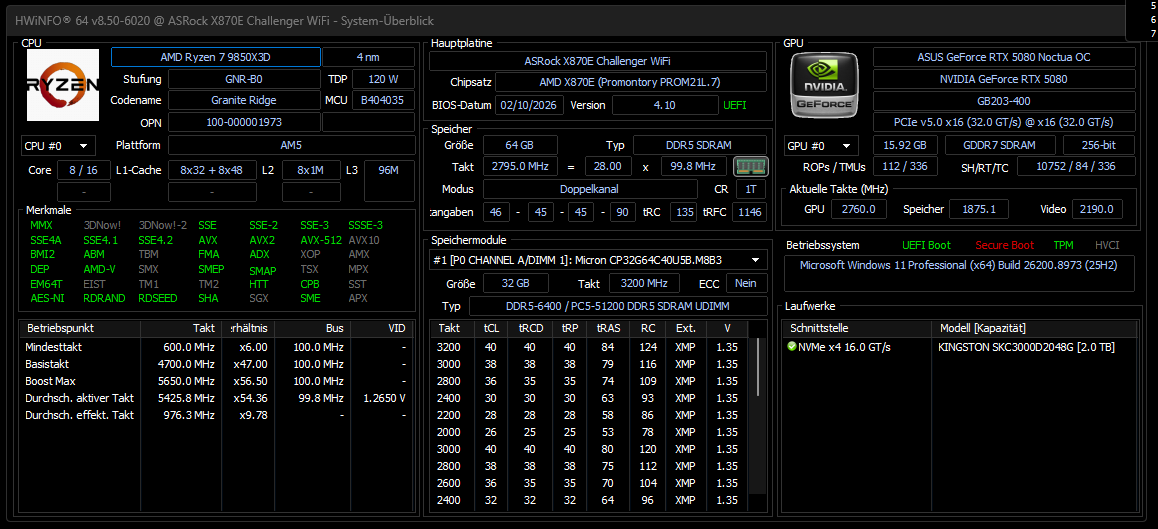Open the CPU #0 selector dropdown
Screen dimensions: 1158x529
pos(58,146)
